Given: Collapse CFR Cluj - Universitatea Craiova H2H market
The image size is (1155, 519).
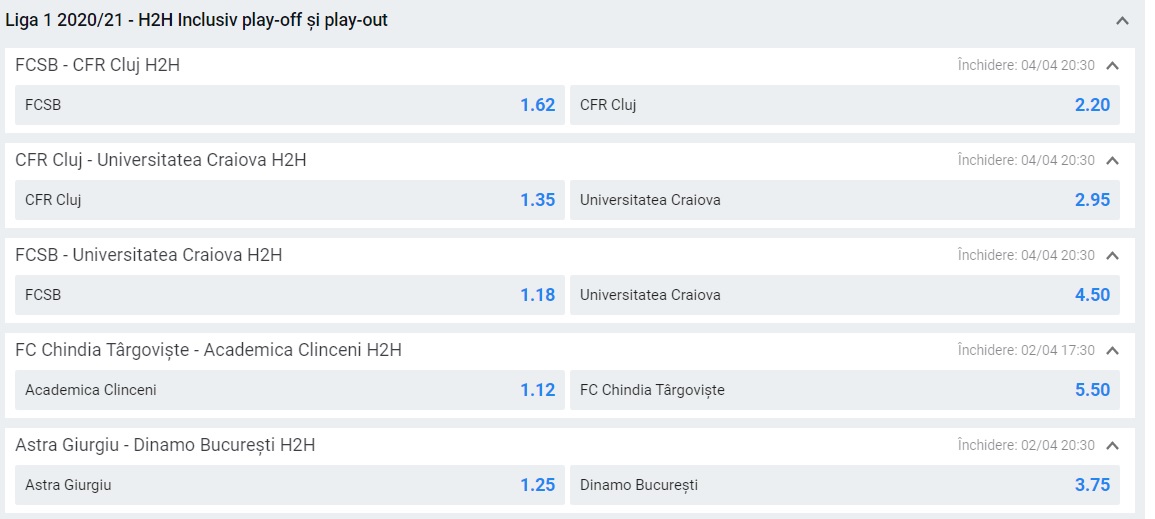Looking at the screenshot, I should click(x=1113, y=160).
